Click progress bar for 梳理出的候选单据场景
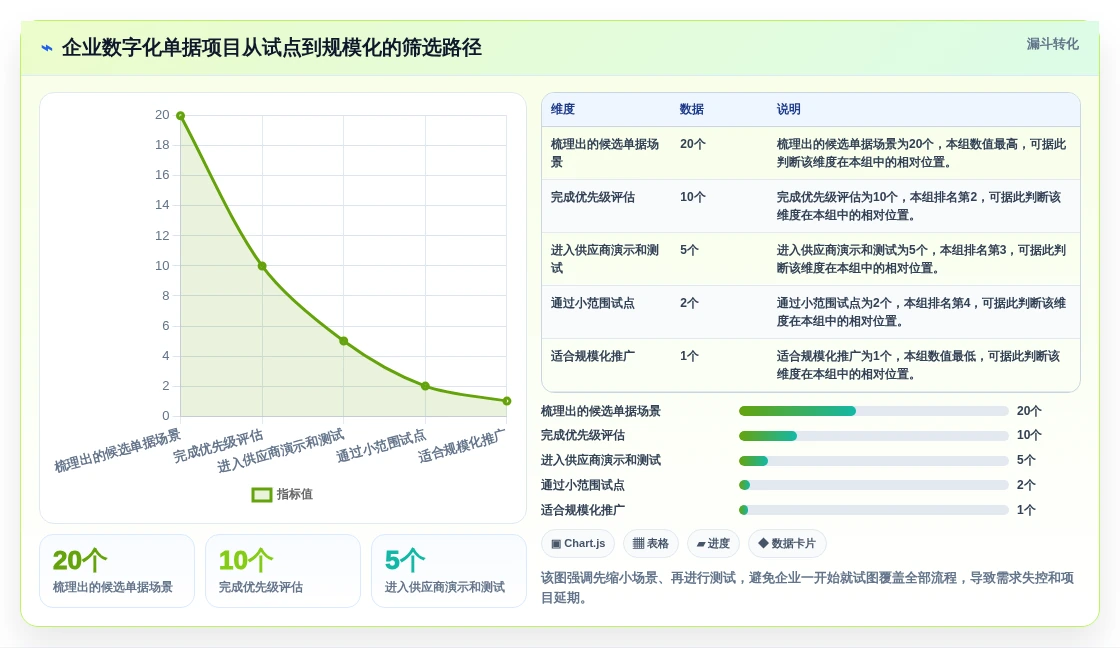 click(874, 411)
